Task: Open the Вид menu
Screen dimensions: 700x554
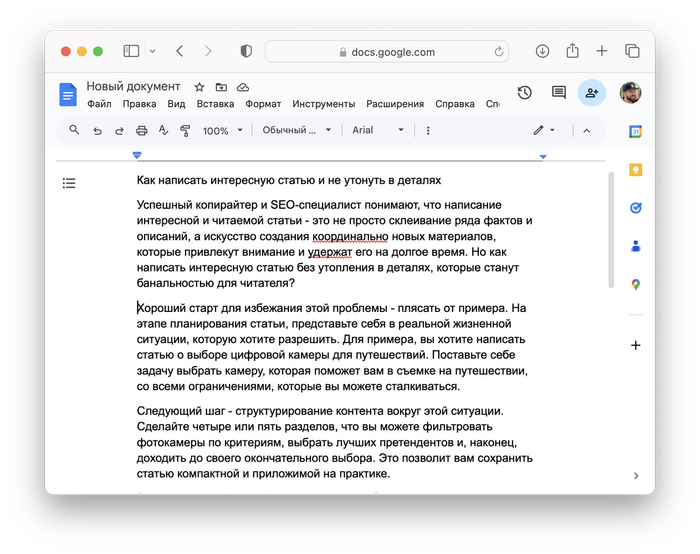Action: click(x=176, y=104)
